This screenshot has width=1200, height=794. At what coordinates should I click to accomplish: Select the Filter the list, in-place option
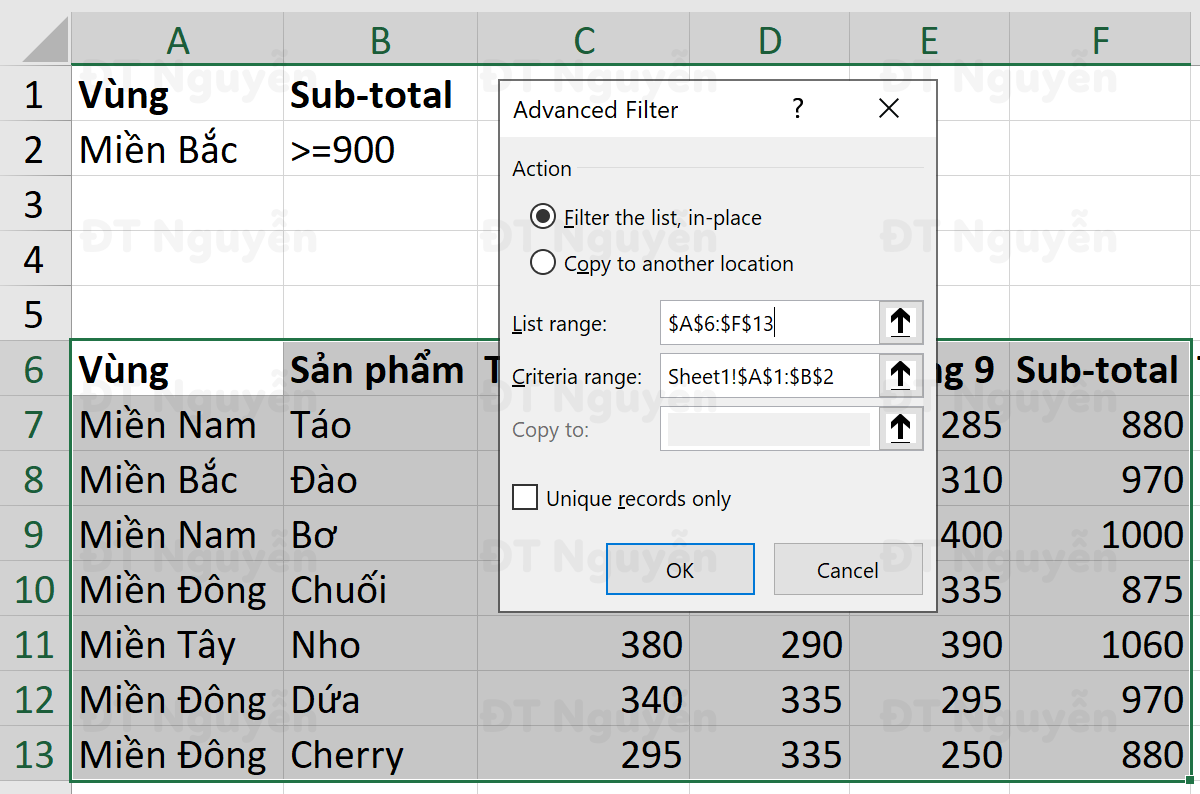(x=543, y=217)
